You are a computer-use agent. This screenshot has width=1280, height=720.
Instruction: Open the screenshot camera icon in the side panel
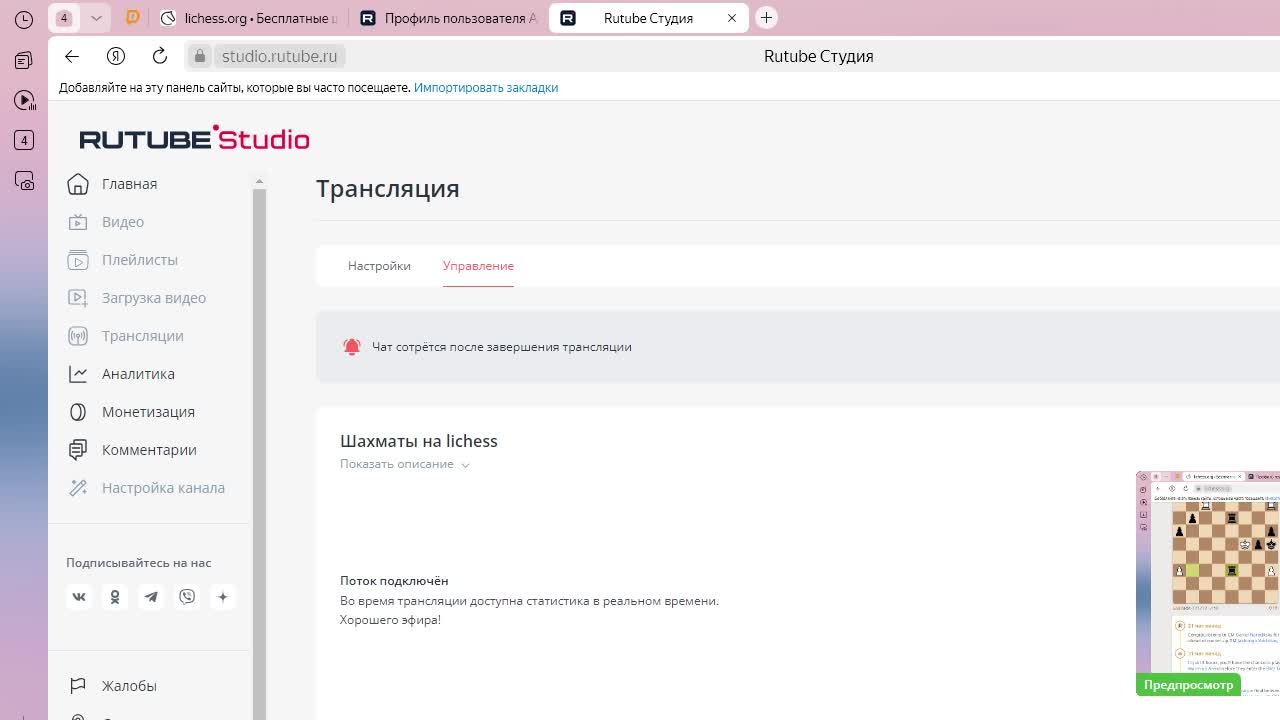click(x=24, y=181)
